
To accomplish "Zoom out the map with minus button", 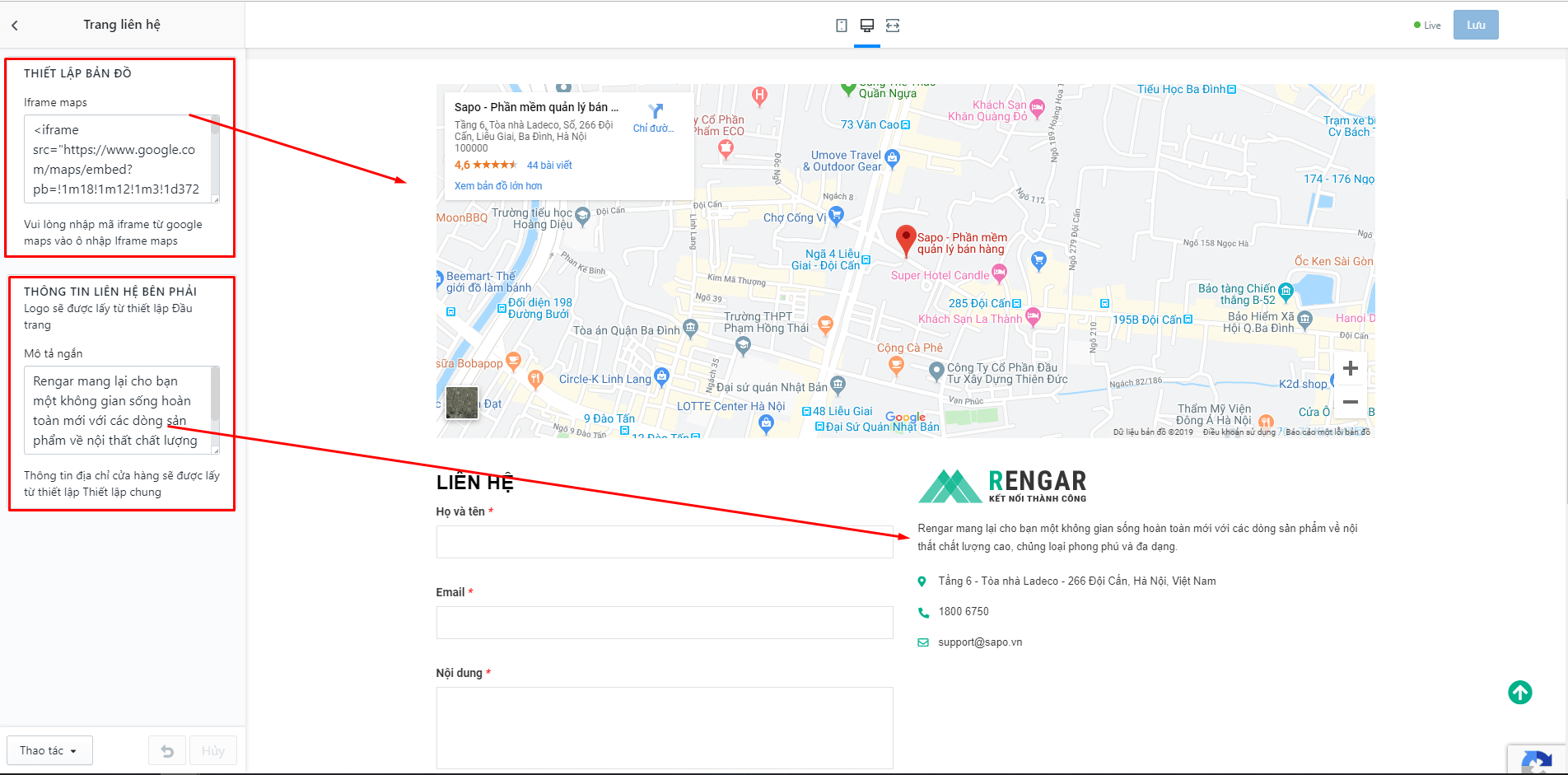I will [1351, 402].
